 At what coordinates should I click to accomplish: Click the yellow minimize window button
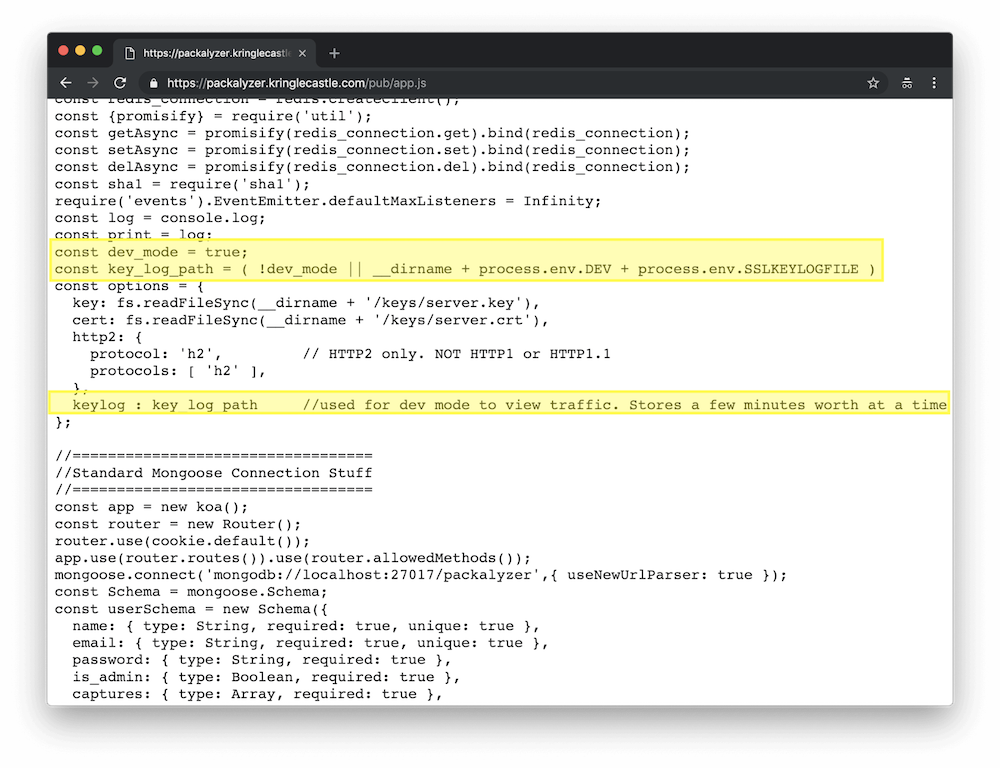pyautogui.click(x=80, y=50)
